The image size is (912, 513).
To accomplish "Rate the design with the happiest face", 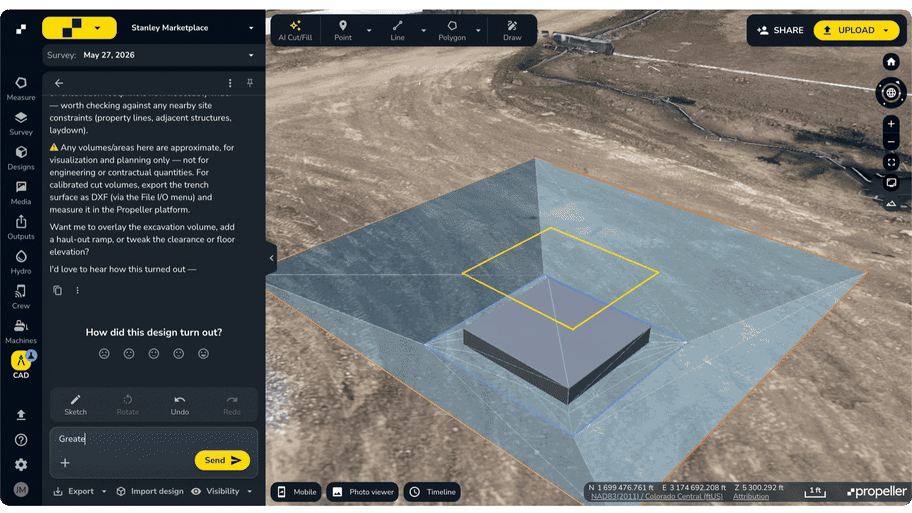I will click(x=204, y=354).
